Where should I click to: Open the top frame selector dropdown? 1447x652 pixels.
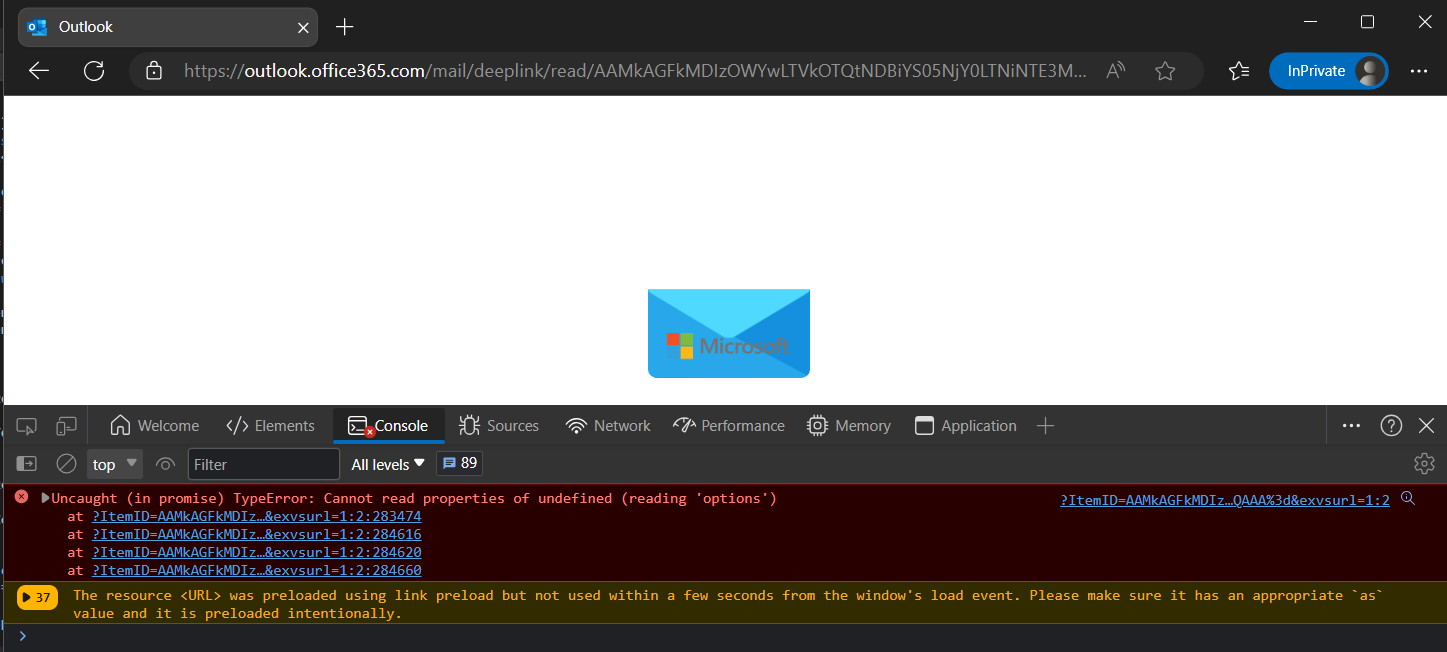tap(113, 463)
